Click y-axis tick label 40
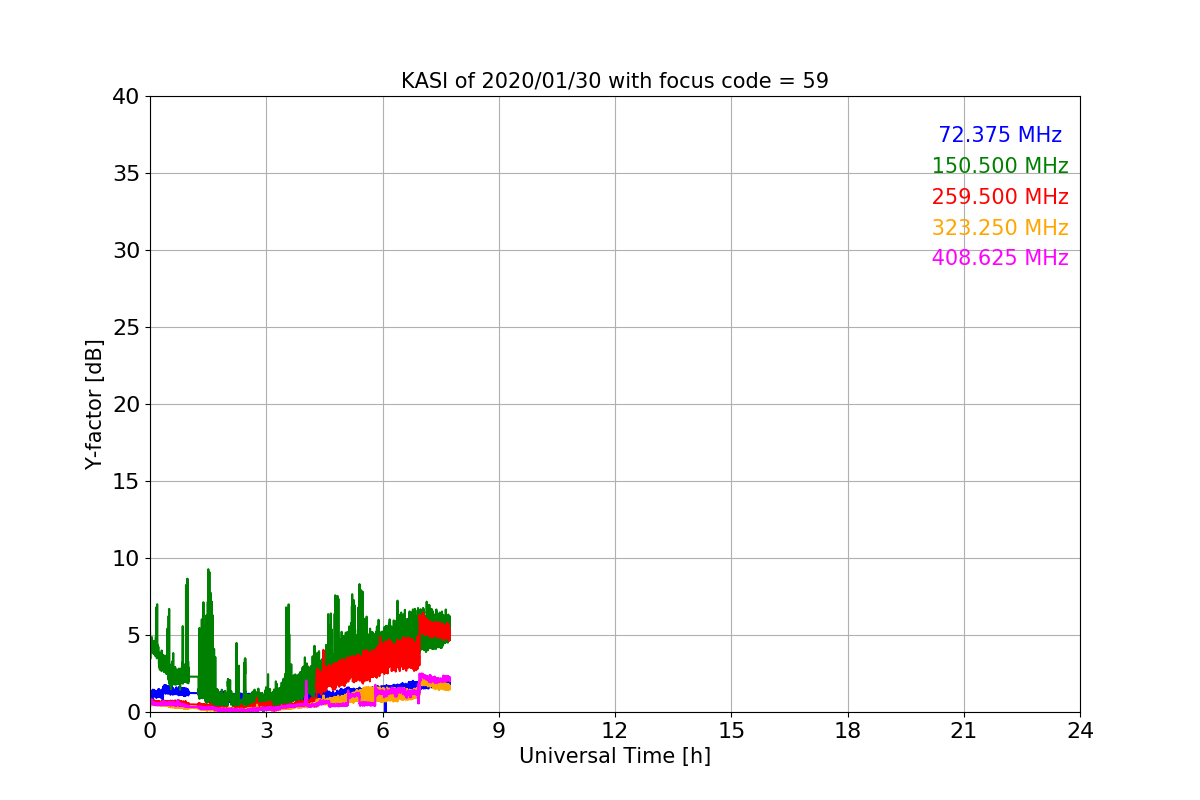1200x800 pixels. [x=125, y=97]
